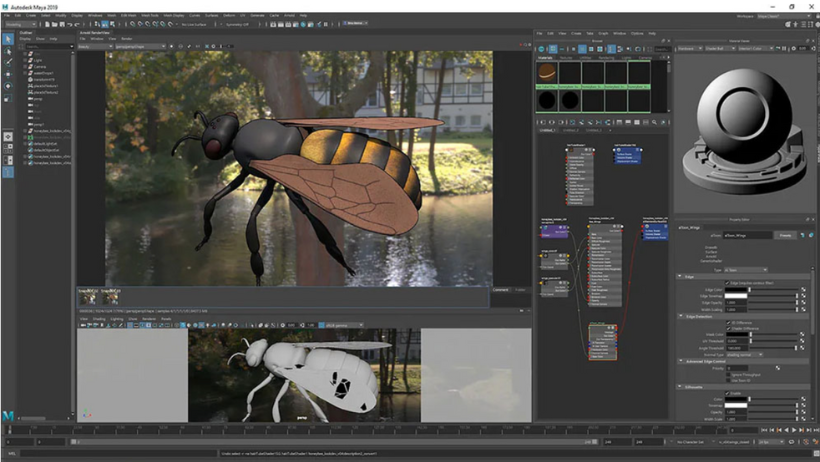The height and width of the screenshot is (462, 820).
Task: Click the gear icon in the Material Viewer toolbar
Action: [x=794, y=49]
